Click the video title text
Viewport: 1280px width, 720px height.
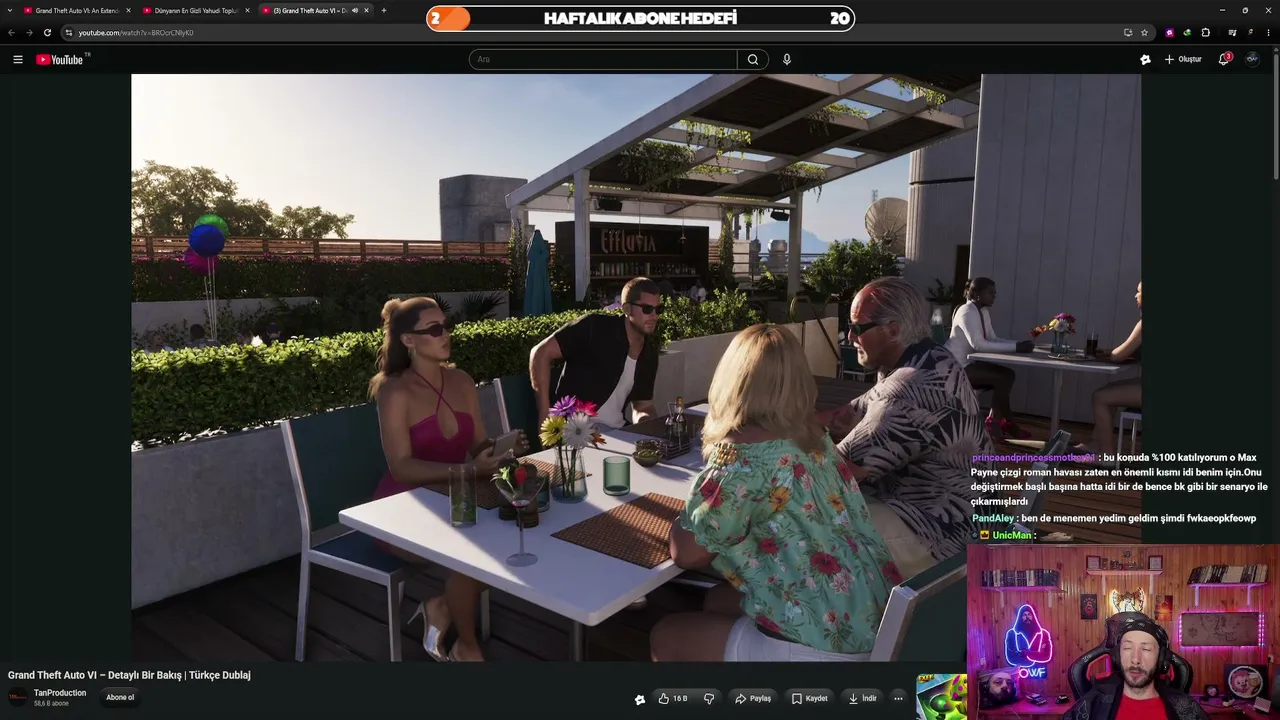pyautogui.click(x=129, y=675)
